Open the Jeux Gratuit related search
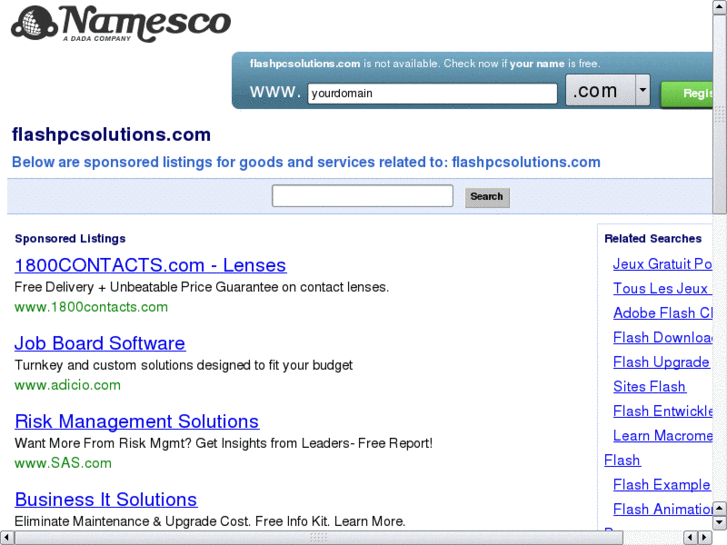 663,264
